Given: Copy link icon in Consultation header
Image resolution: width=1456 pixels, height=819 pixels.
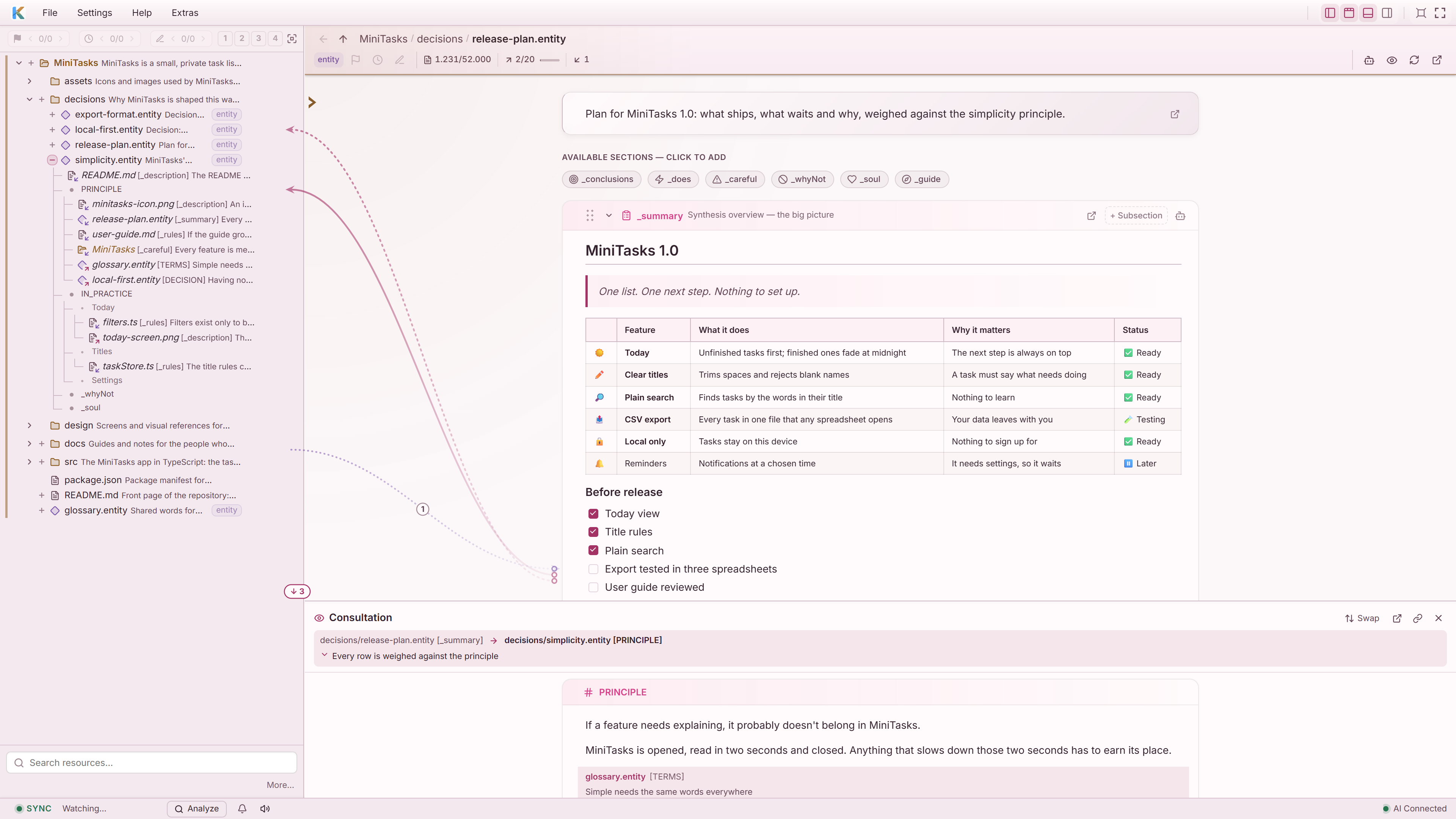Looking at the screenshot, I should pos(1418,618).
